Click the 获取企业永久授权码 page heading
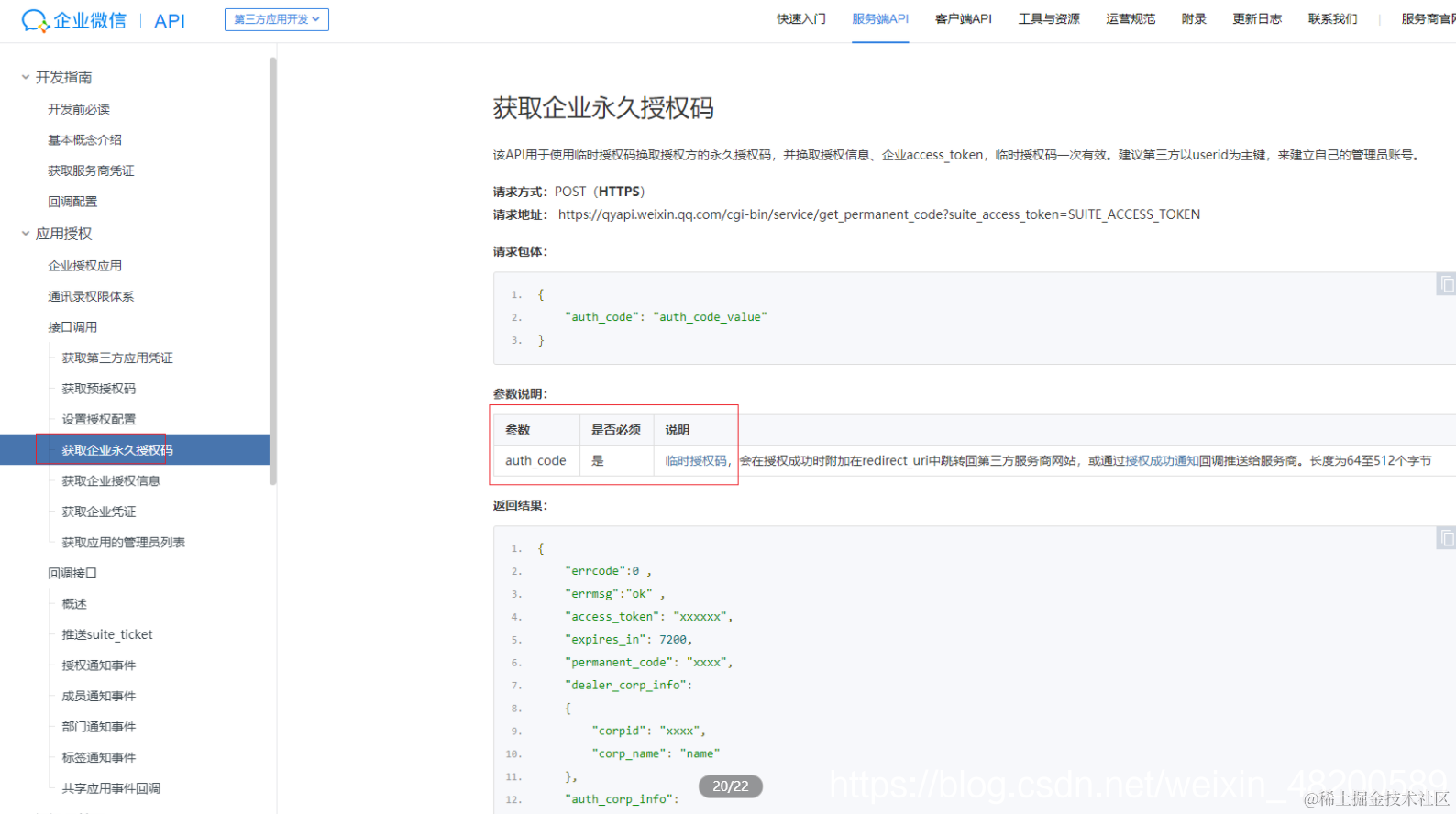Viewport: 1456px width, 814px height. pyautogui.click(x=603, y=108)
